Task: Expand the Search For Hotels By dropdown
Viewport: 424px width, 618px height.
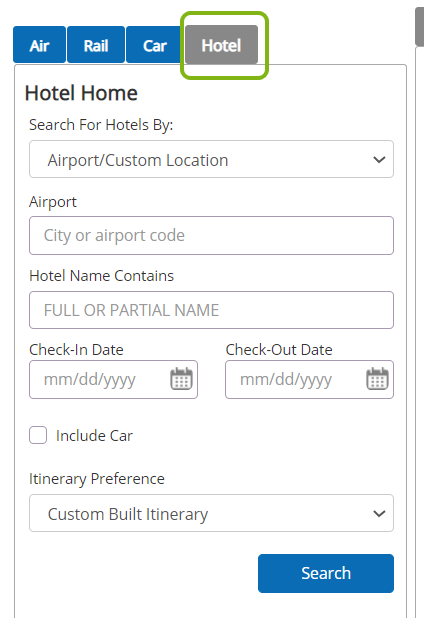Action: coord(211,159)
